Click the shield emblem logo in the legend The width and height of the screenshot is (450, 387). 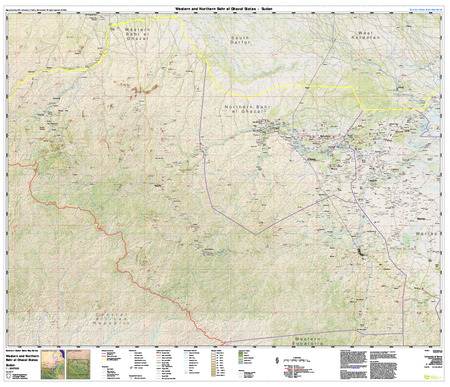8,376
